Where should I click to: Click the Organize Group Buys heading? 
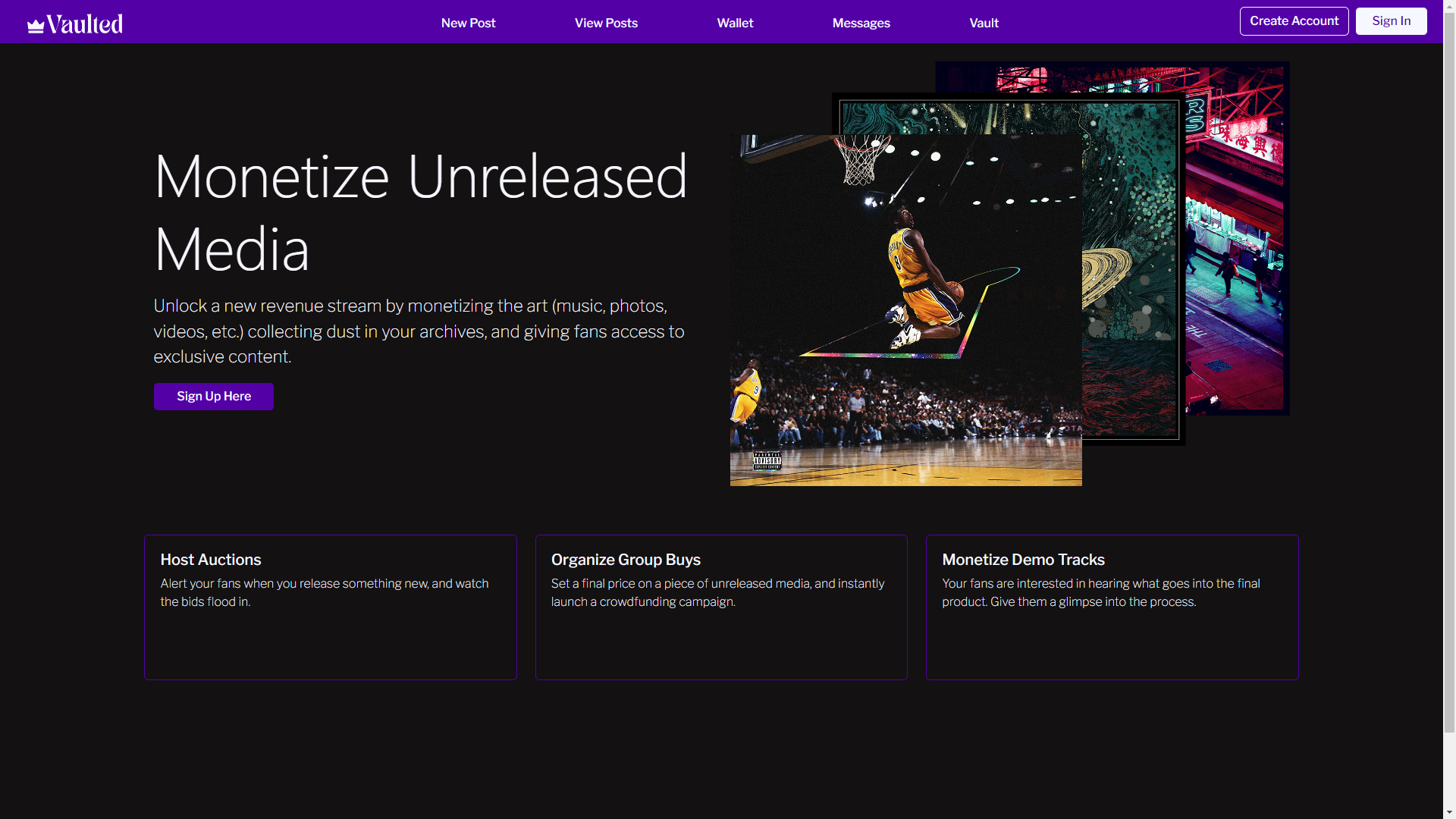[x=626, y=560]
